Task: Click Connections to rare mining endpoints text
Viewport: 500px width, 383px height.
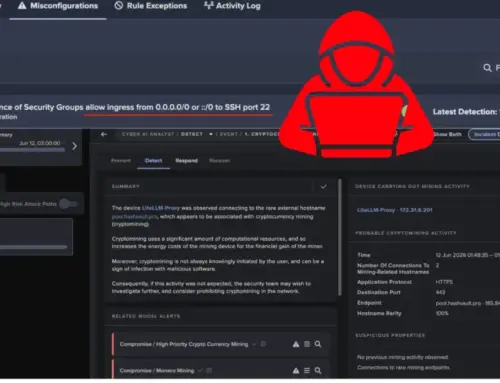Action: pyautogui.click(x=403, y=367)
